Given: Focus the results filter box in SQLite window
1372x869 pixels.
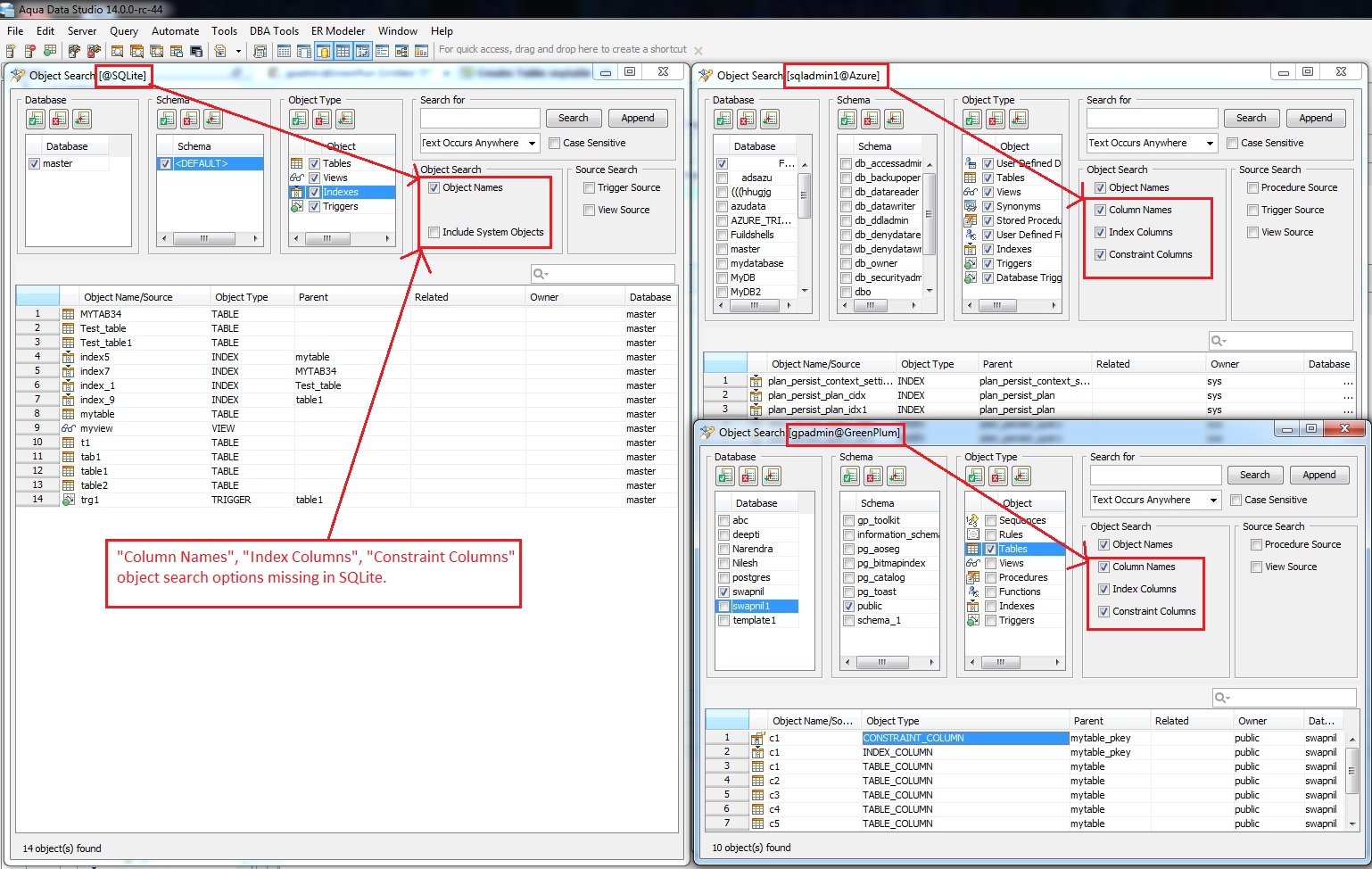Looking at the screenshot, I should point(603,274).
